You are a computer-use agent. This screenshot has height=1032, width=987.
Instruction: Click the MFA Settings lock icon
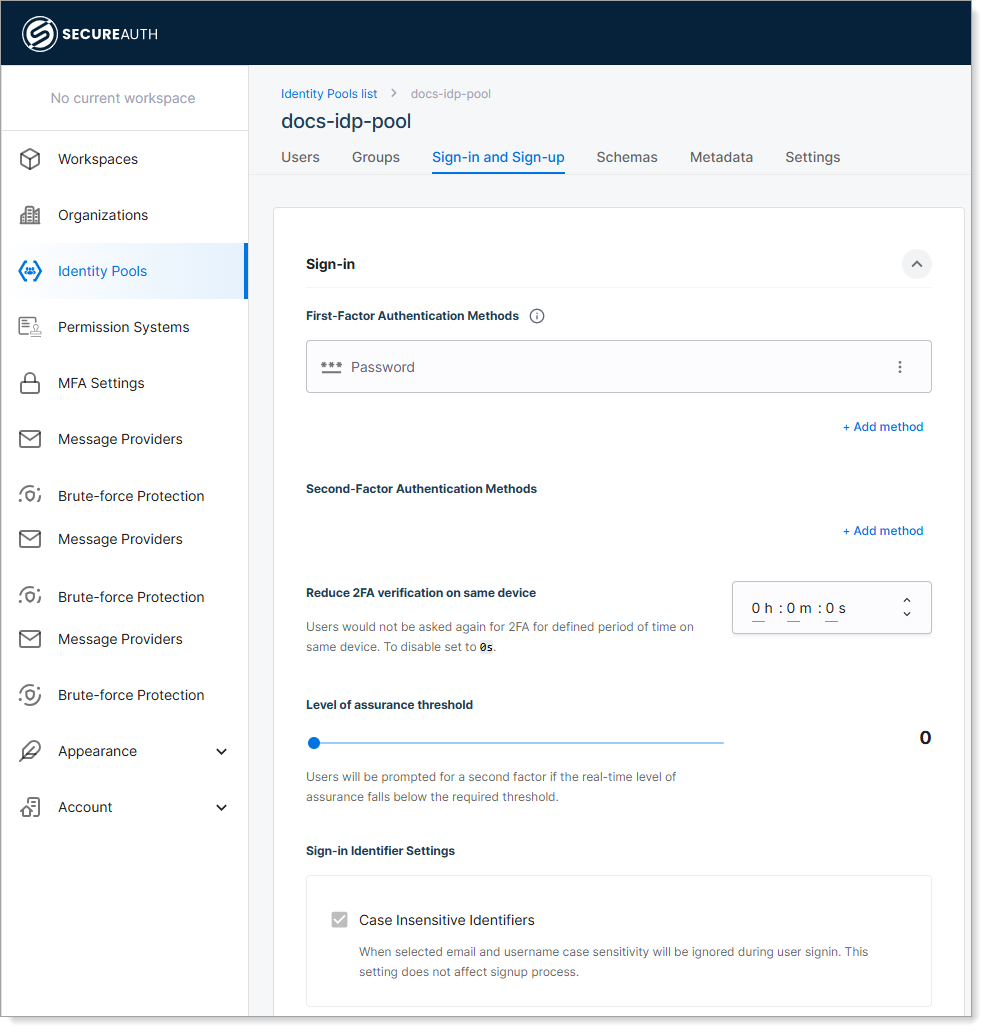point(30,383)
